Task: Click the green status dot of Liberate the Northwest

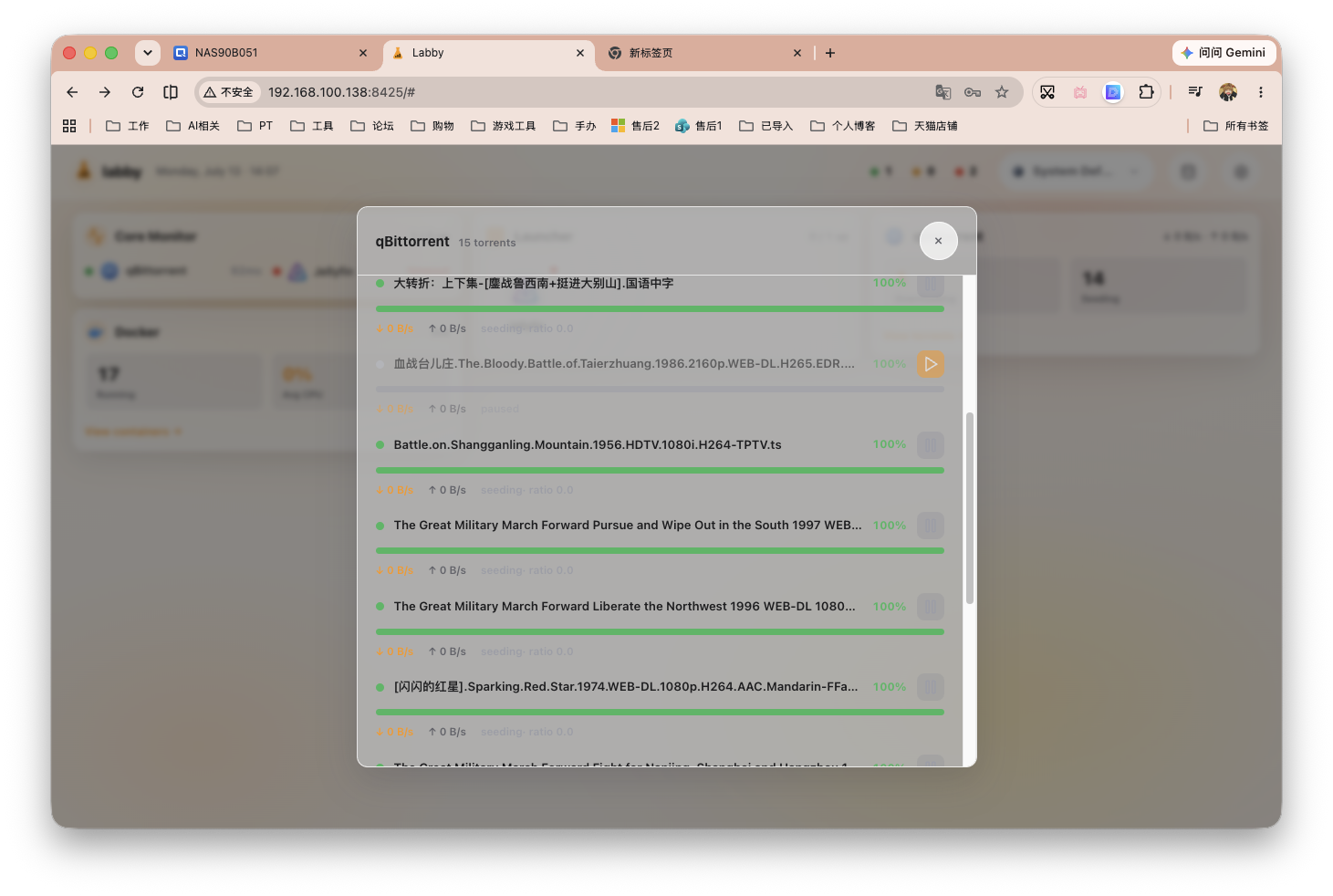Action: (x=380, y=607)
